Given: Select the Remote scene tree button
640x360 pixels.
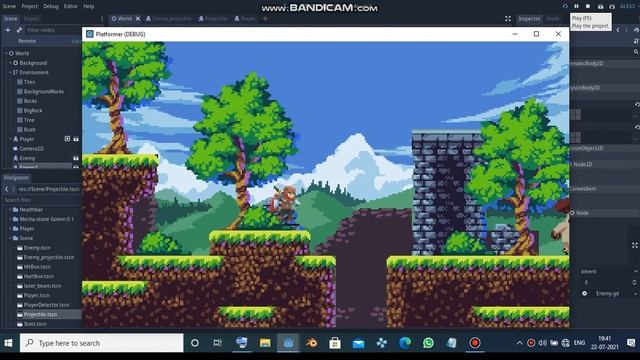Looking at the screenshot, I should [x=27, y=41].
